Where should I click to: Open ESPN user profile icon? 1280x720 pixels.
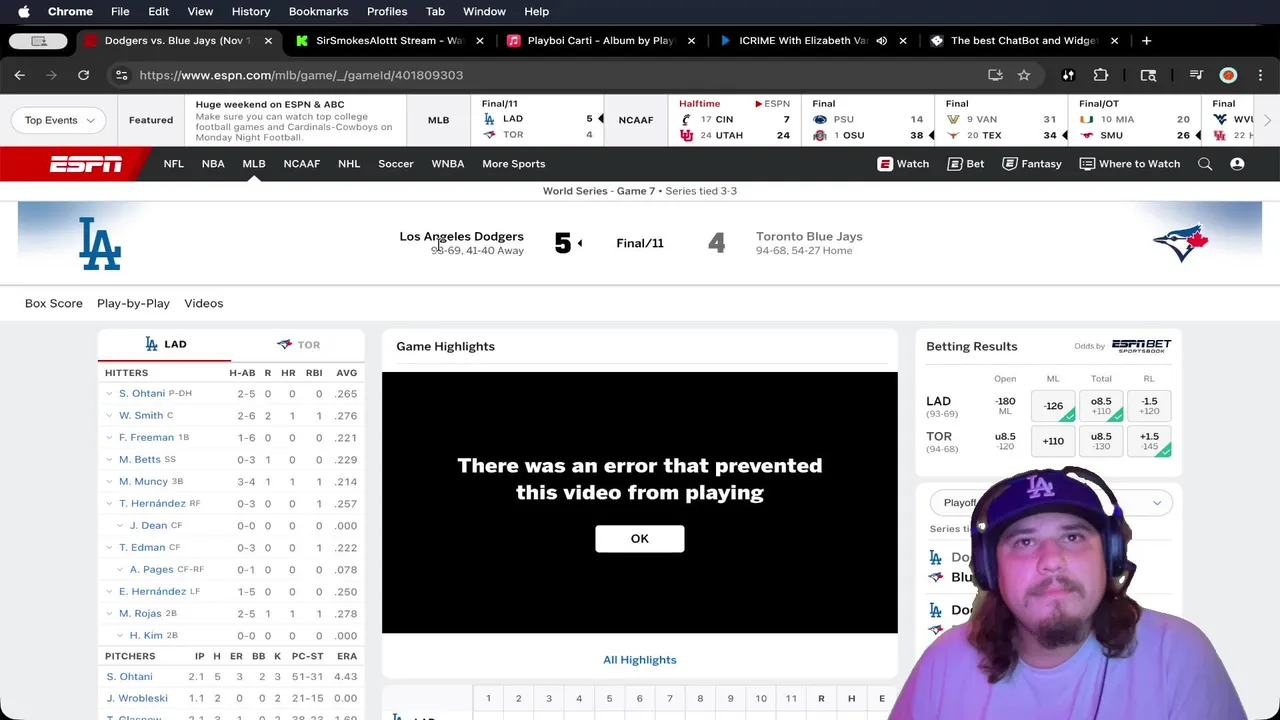1237,164
